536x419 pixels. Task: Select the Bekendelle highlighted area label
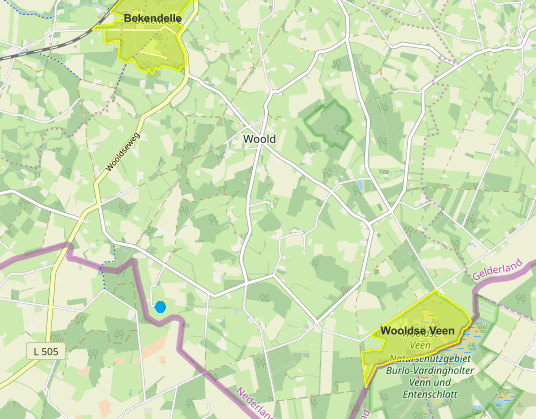152,18
